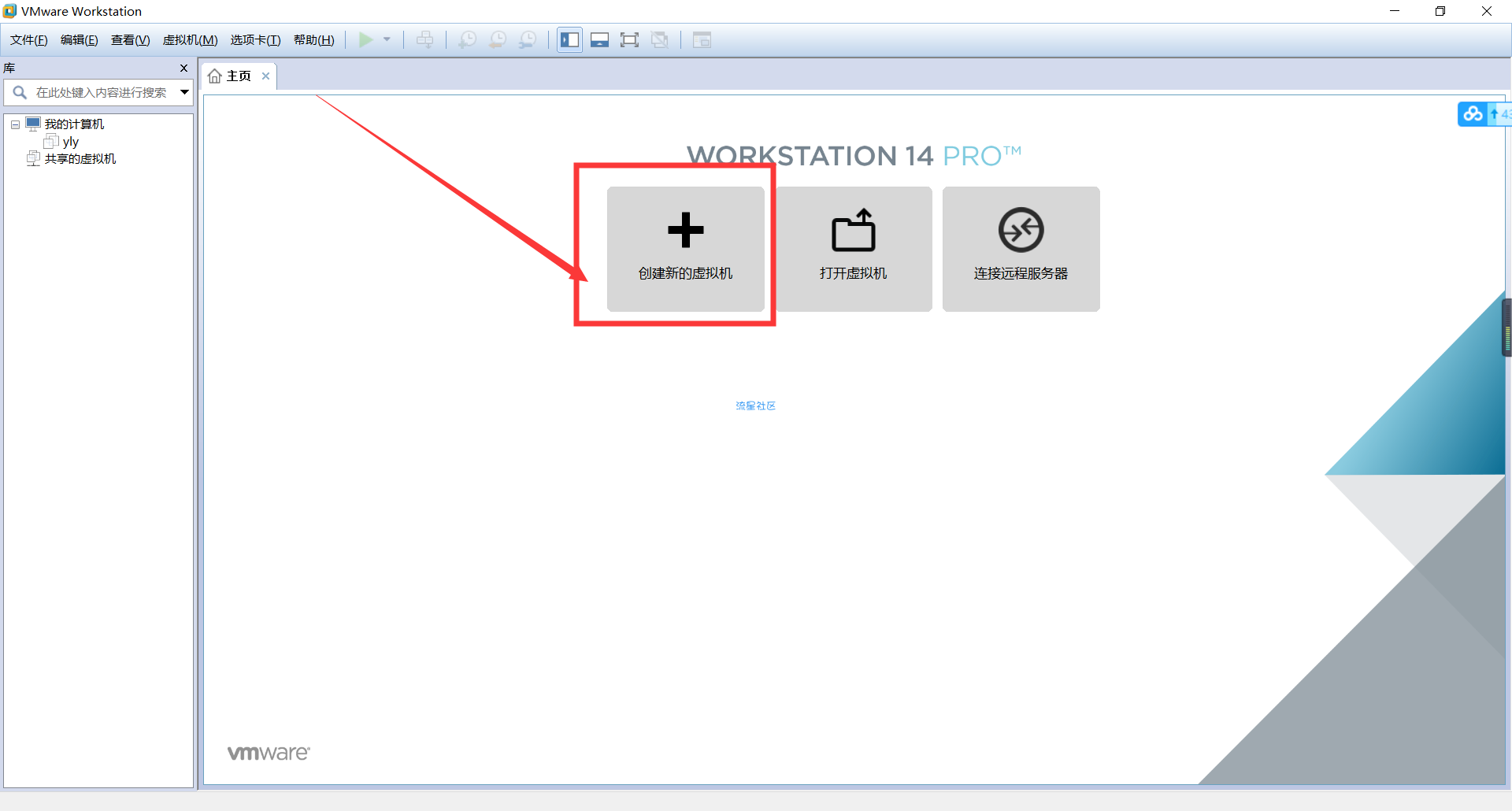Click the full screen mode icon
The width and height of the screenshot is (1512, 811).
pos(629,40)
